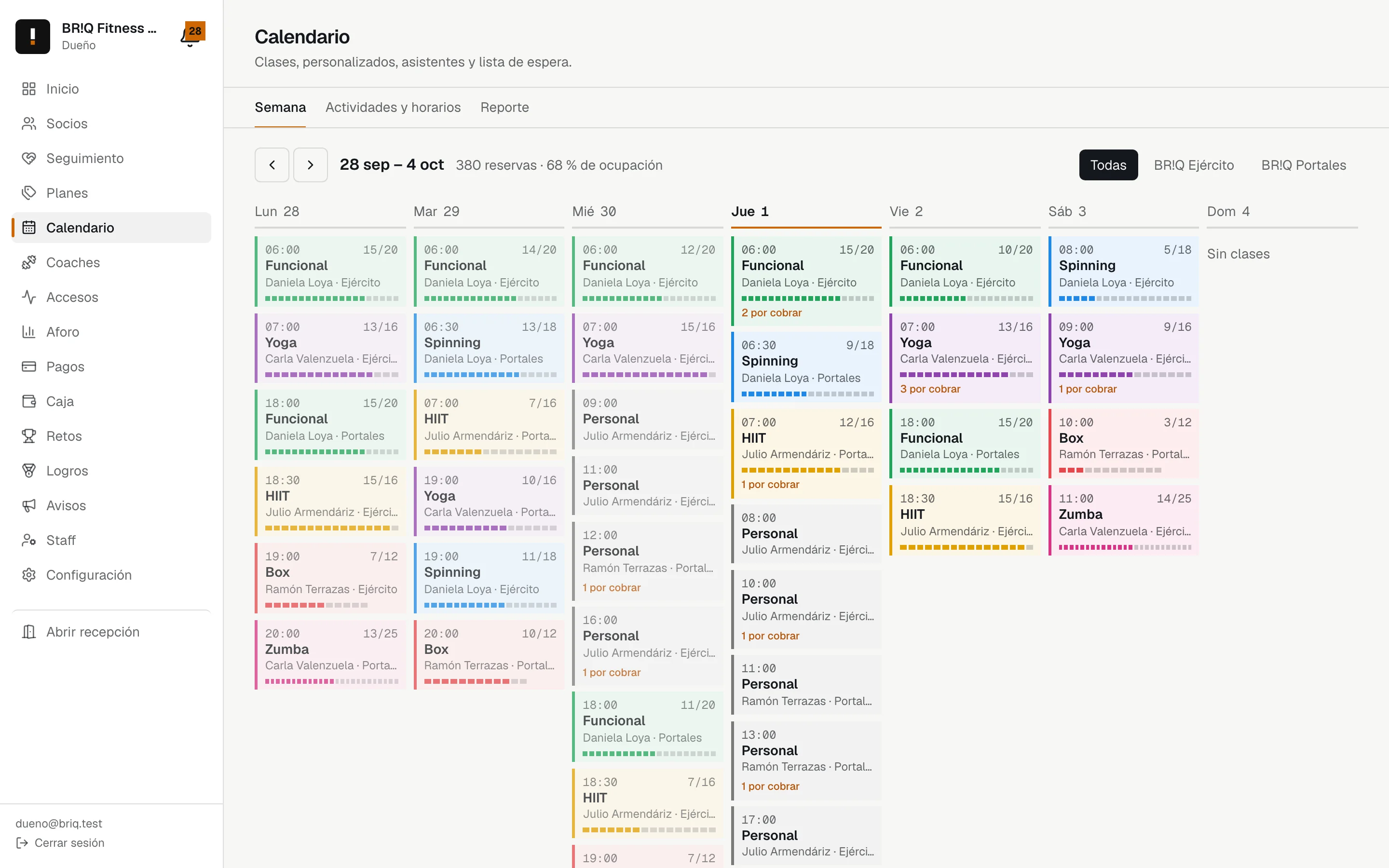
Task: Open Monday 06:00 Funcional class card
Action: tap(330, 271)
